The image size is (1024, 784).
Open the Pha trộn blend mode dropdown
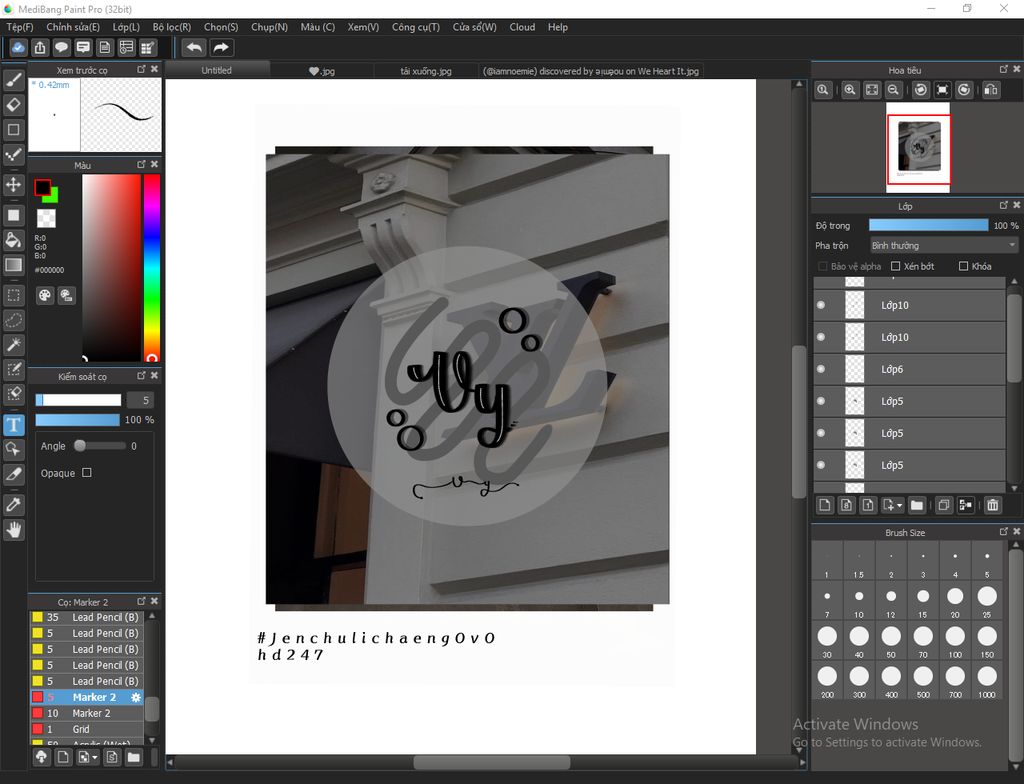coord(944,246)
